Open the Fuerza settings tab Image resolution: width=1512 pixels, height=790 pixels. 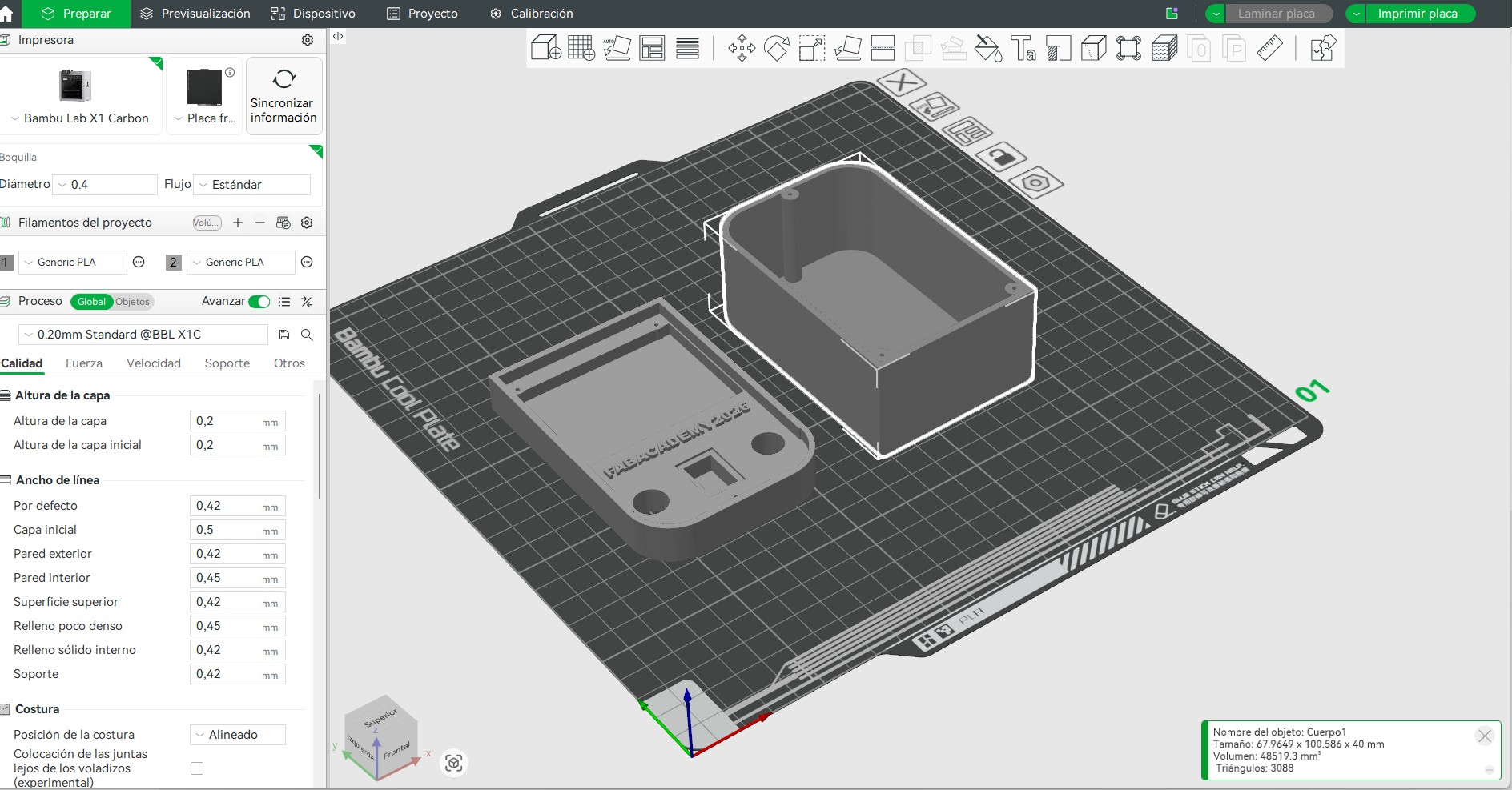pyautogui.click(x=84, y=363)
